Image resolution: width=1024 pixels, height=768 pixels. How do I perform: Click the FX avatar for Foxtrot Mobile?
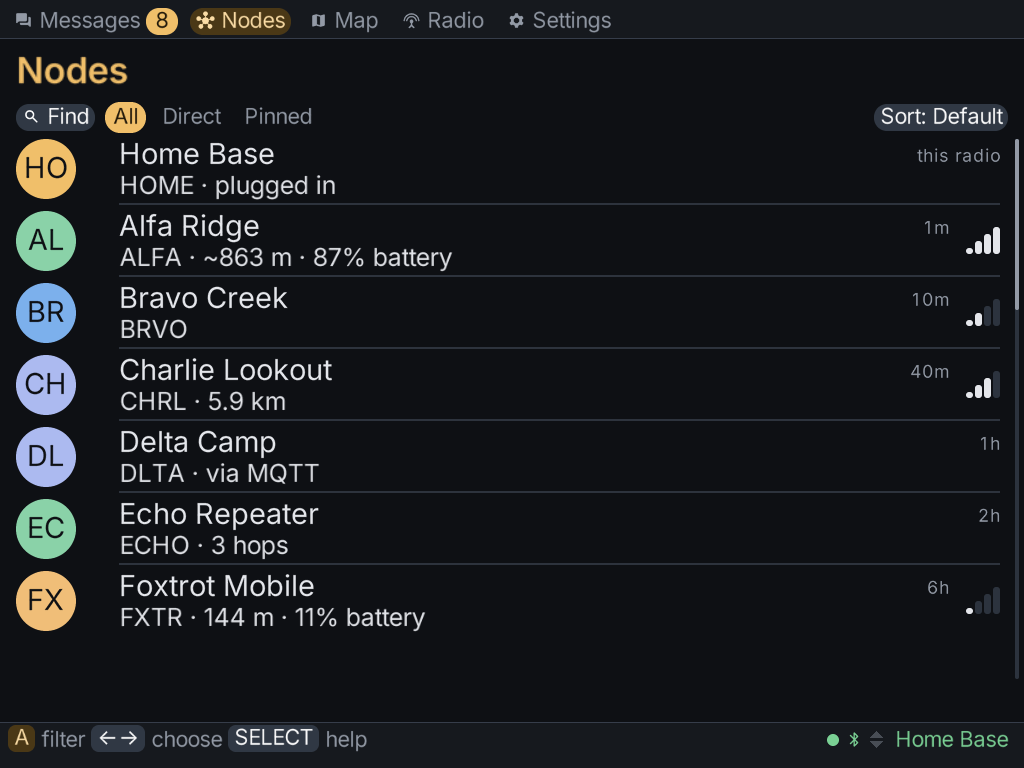click(x=46, y=601)
